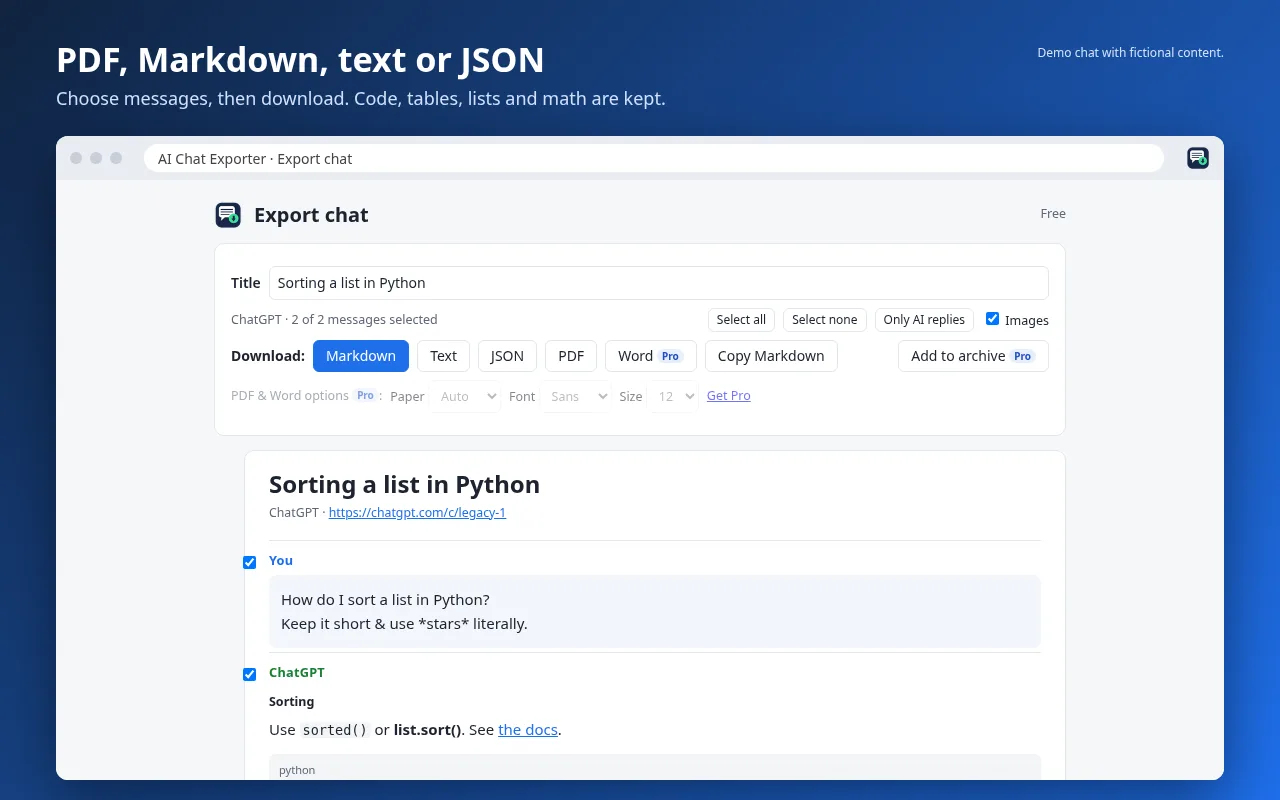Click the Copy Markdown button
1280x800 pixels.
771,356
